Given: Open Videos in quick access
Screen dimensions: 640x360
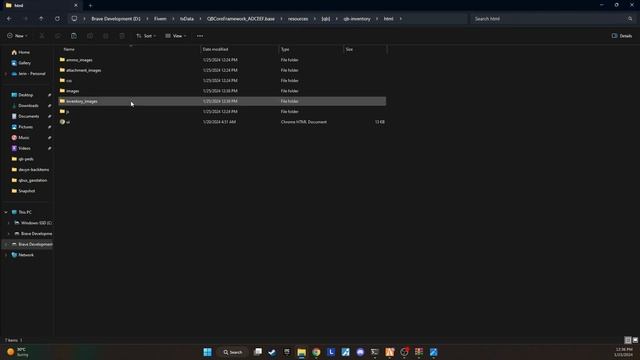Looking at the screenshot, I should click(24, 148).
